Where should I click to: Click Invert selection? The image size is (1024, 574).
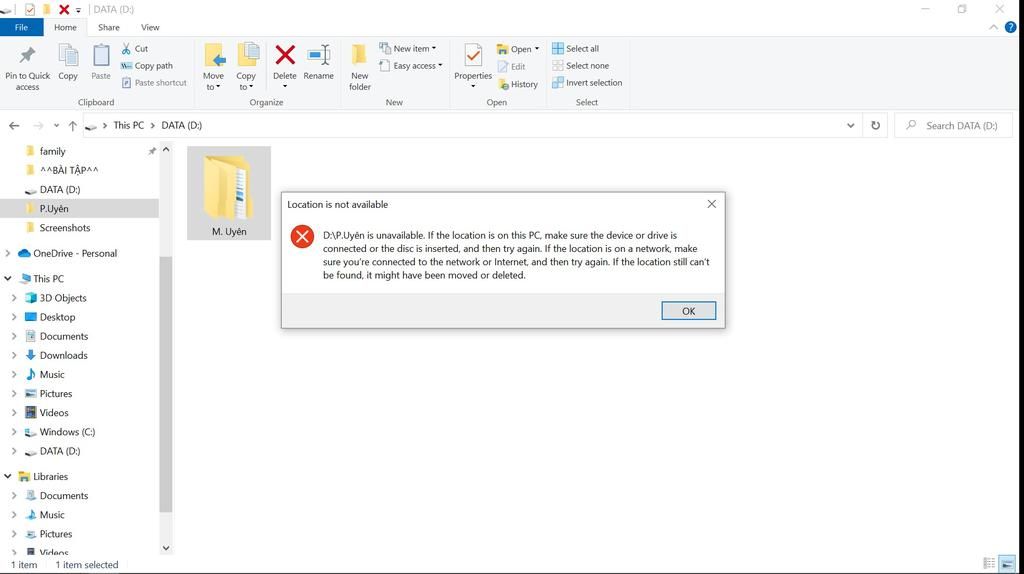pyautogui.click(x=587, y=82)
